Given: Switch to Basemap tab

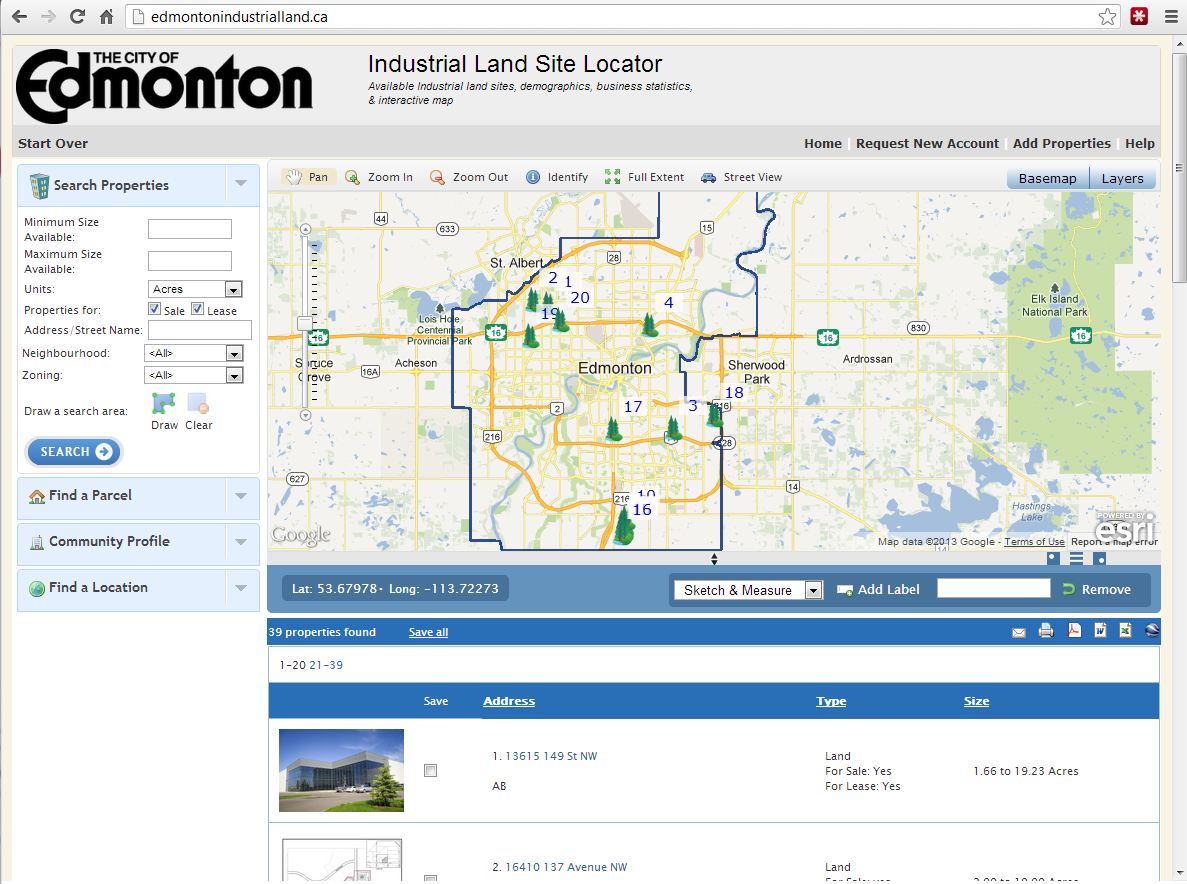Looking at the screenshot, I should pyautogui.click(x=1047, y=179).
